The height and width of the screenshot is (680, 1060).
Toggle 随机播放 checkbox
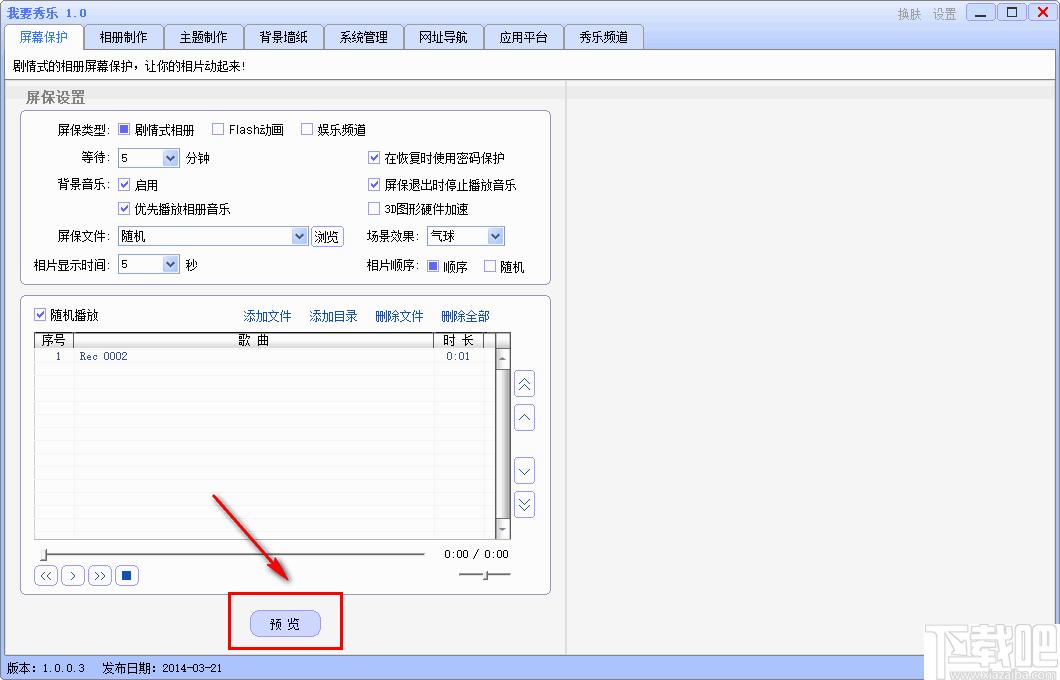40,314
